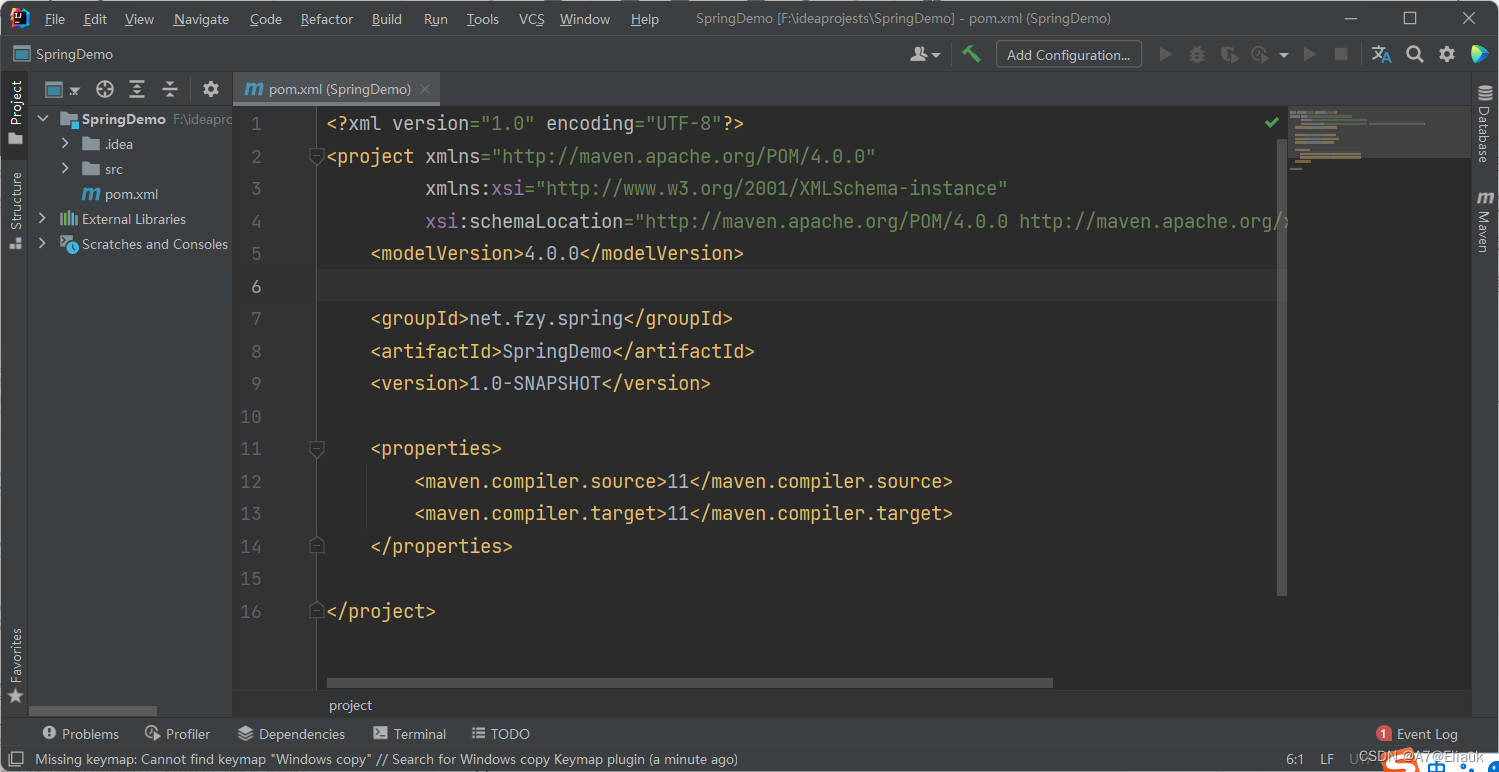Viewport: 1499px width, 772px height.
Task: Open the VCS menu
Action: click(x=531, y=19)
